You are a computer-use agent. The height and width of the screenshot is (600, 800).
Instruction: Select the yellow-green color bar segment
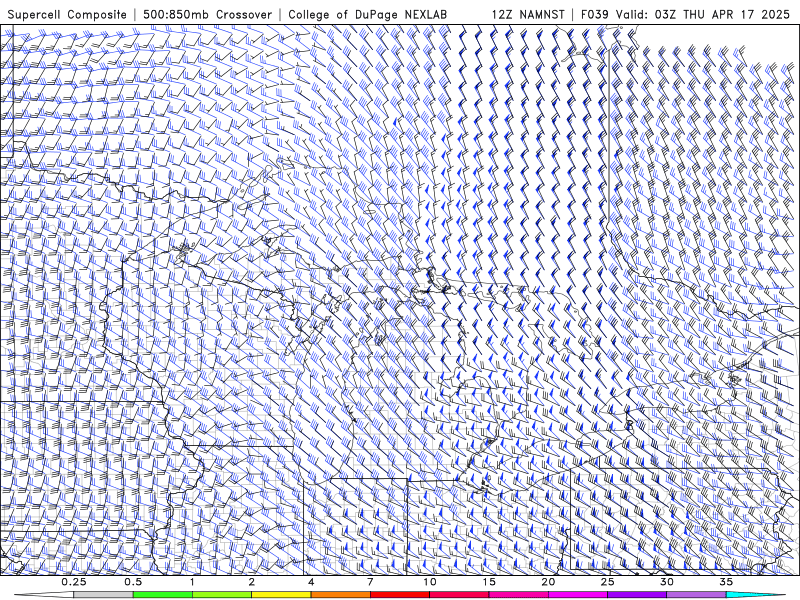click(x=222, y=595)
